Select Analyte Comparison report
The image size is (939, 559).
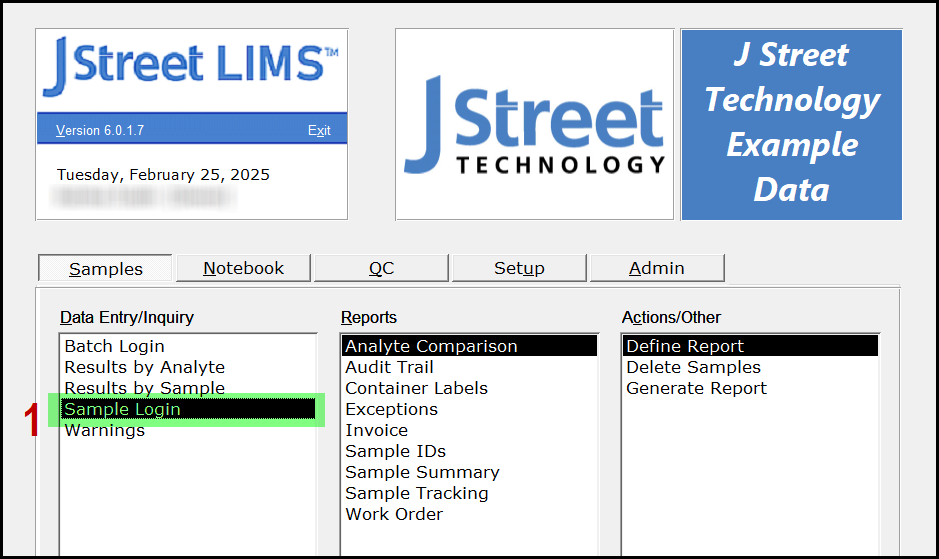470,346
